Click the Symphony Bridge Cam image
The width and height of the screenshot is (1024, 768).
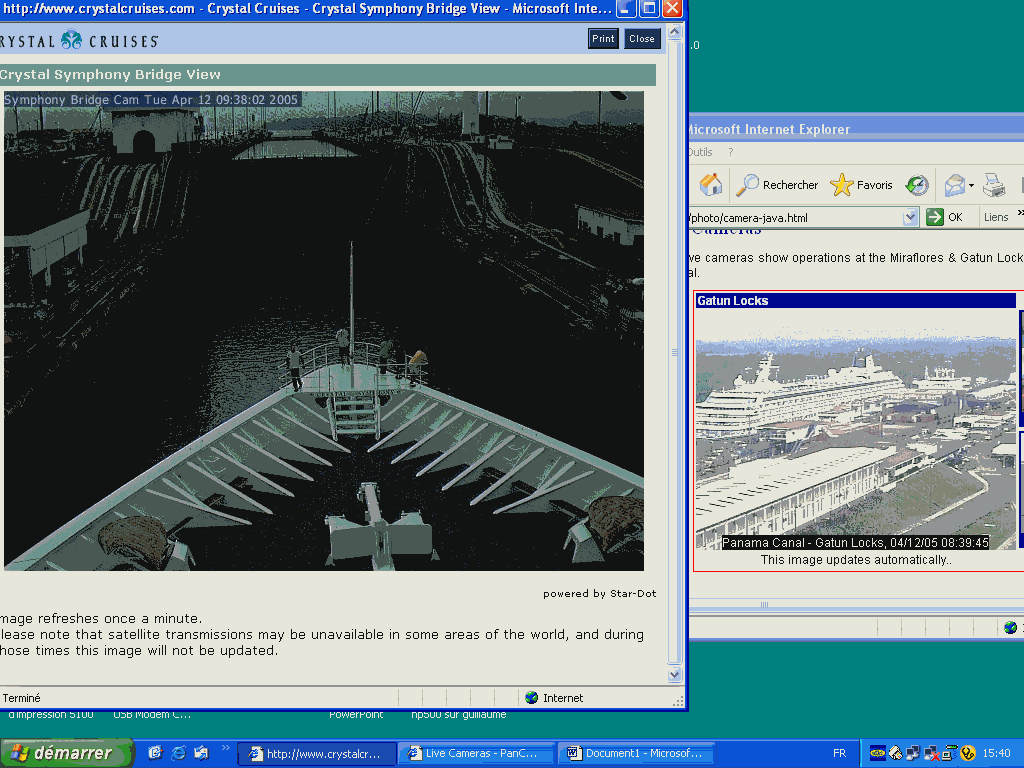324,331
